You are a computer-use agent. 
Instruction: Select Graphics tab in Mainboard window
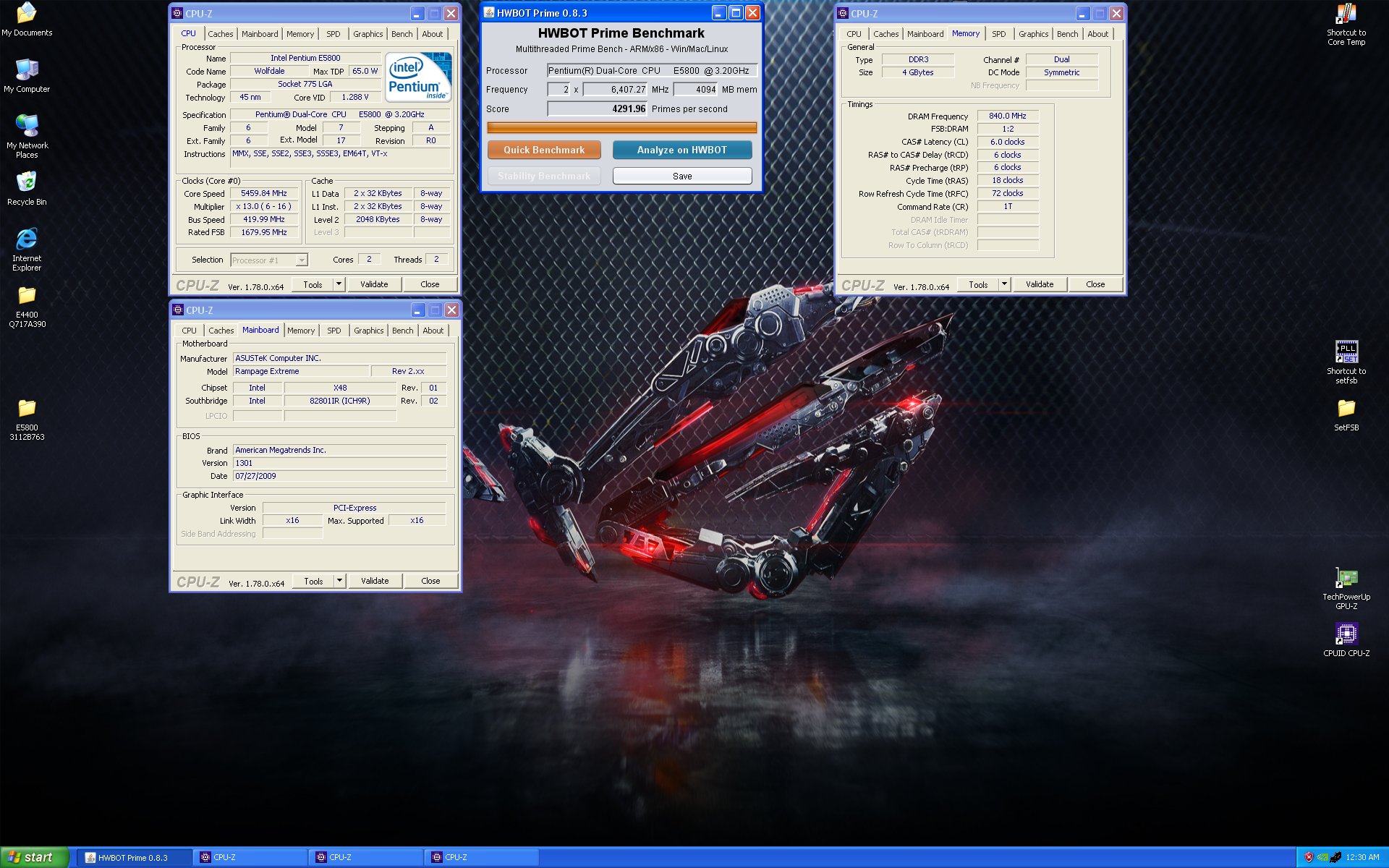pos(369,331)
